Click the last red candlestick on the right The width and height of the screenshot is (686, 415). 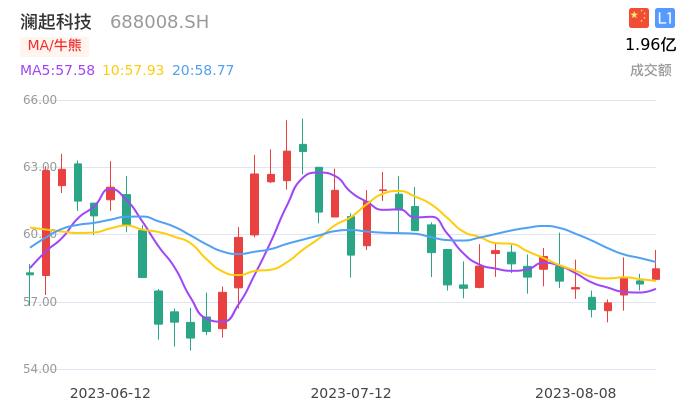656,273
